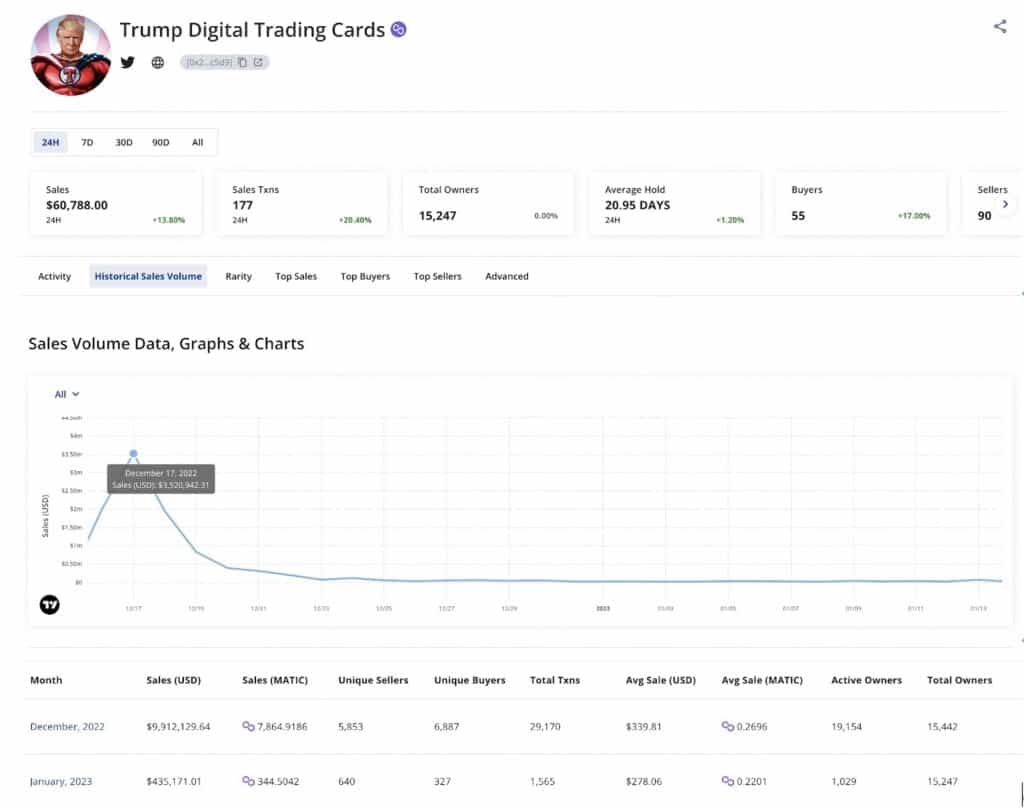Click the December 17 chart data point

(x=133, y=453)
